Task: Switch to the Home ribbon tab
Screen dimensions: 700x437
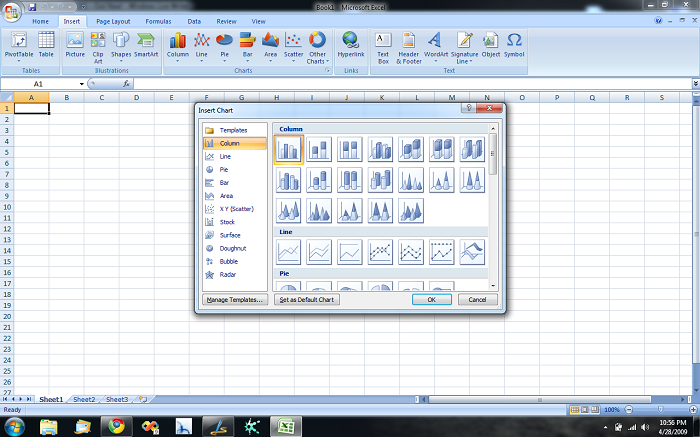Action: coord(40,21)
